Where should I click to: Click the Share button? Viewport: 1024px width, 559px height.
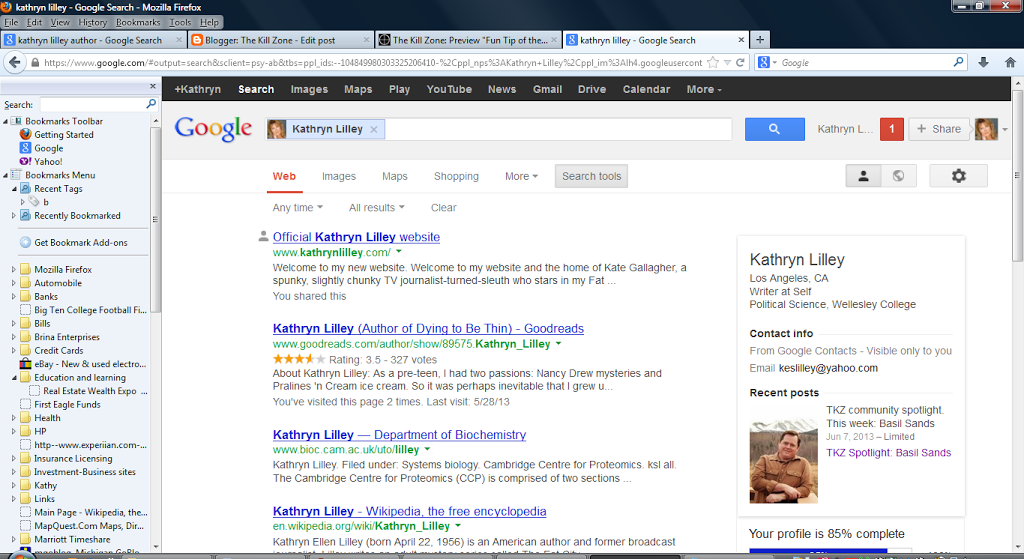938,129
